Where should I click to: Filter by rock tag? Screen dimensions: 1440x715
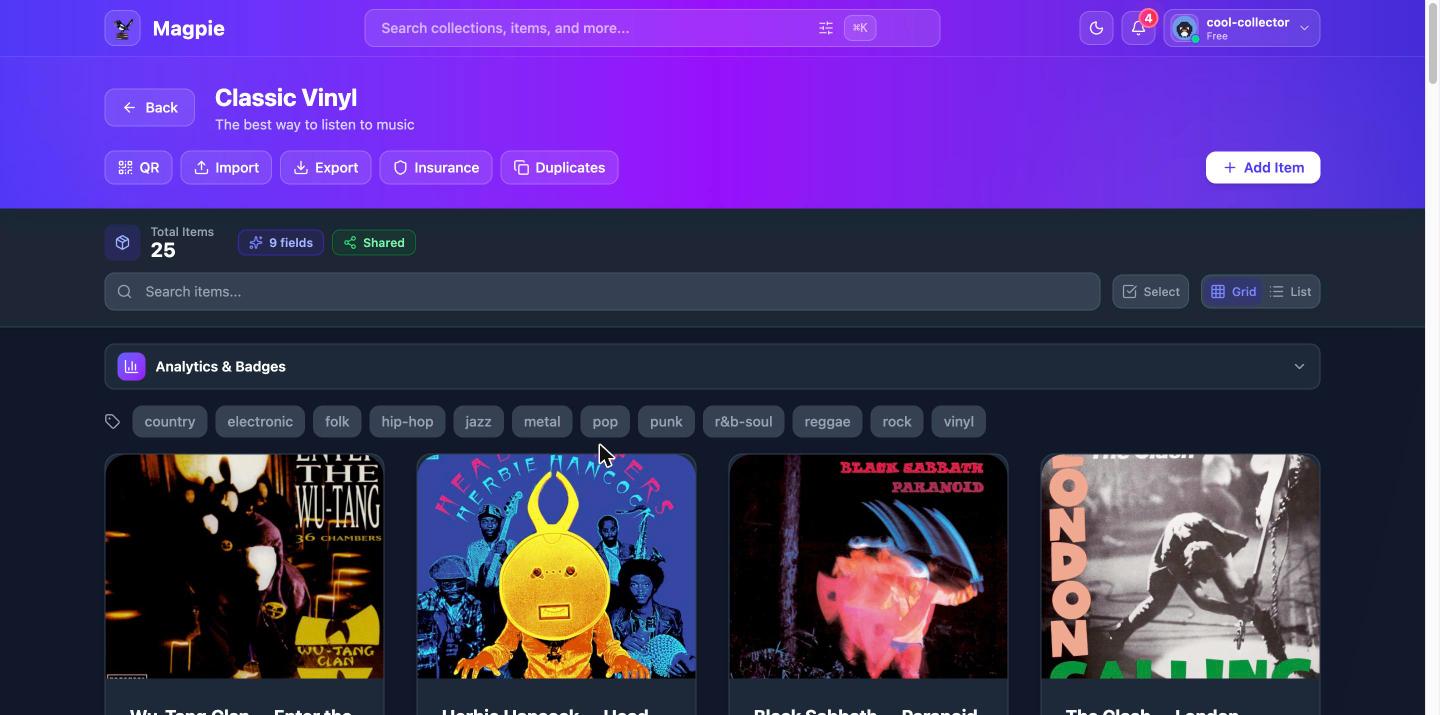[897, 422]
